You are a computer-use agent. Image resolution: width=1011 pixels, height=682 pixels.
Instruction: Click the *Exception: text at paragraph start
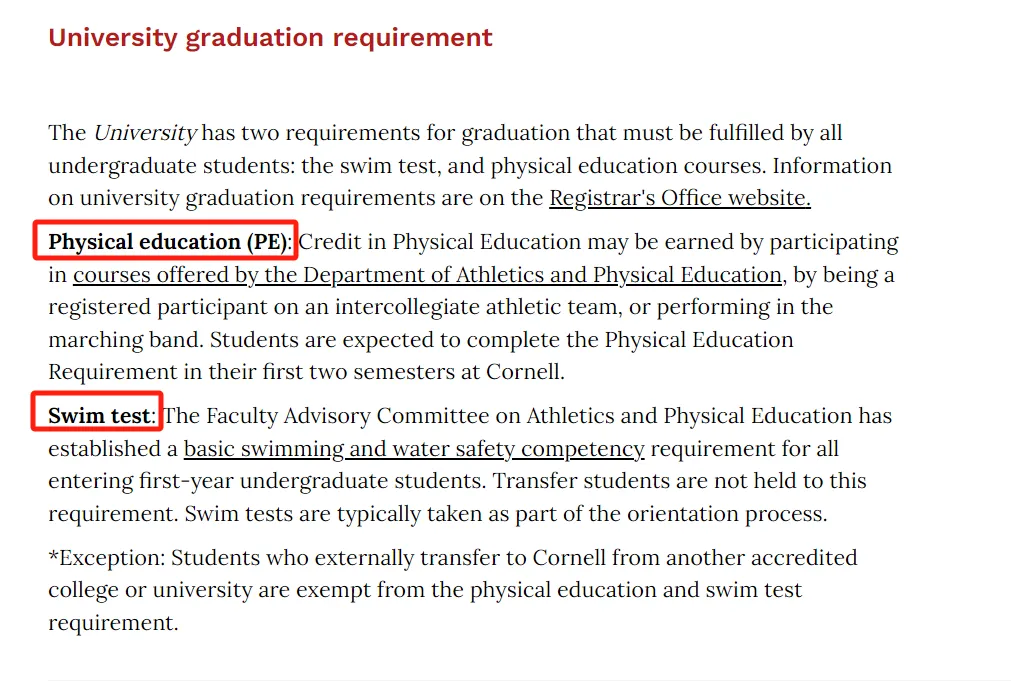click(107, 558)
